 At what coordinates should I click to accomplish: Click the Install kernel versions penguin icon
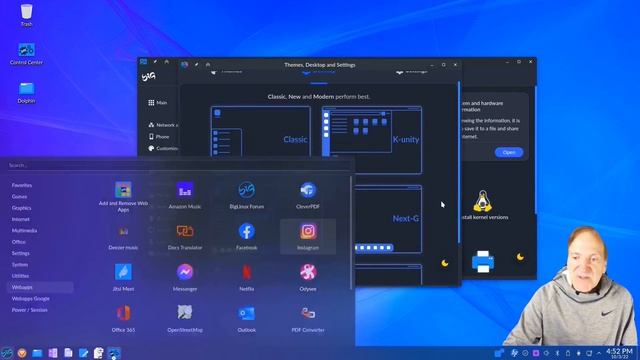pyautogui.click(x=482, y=201)
